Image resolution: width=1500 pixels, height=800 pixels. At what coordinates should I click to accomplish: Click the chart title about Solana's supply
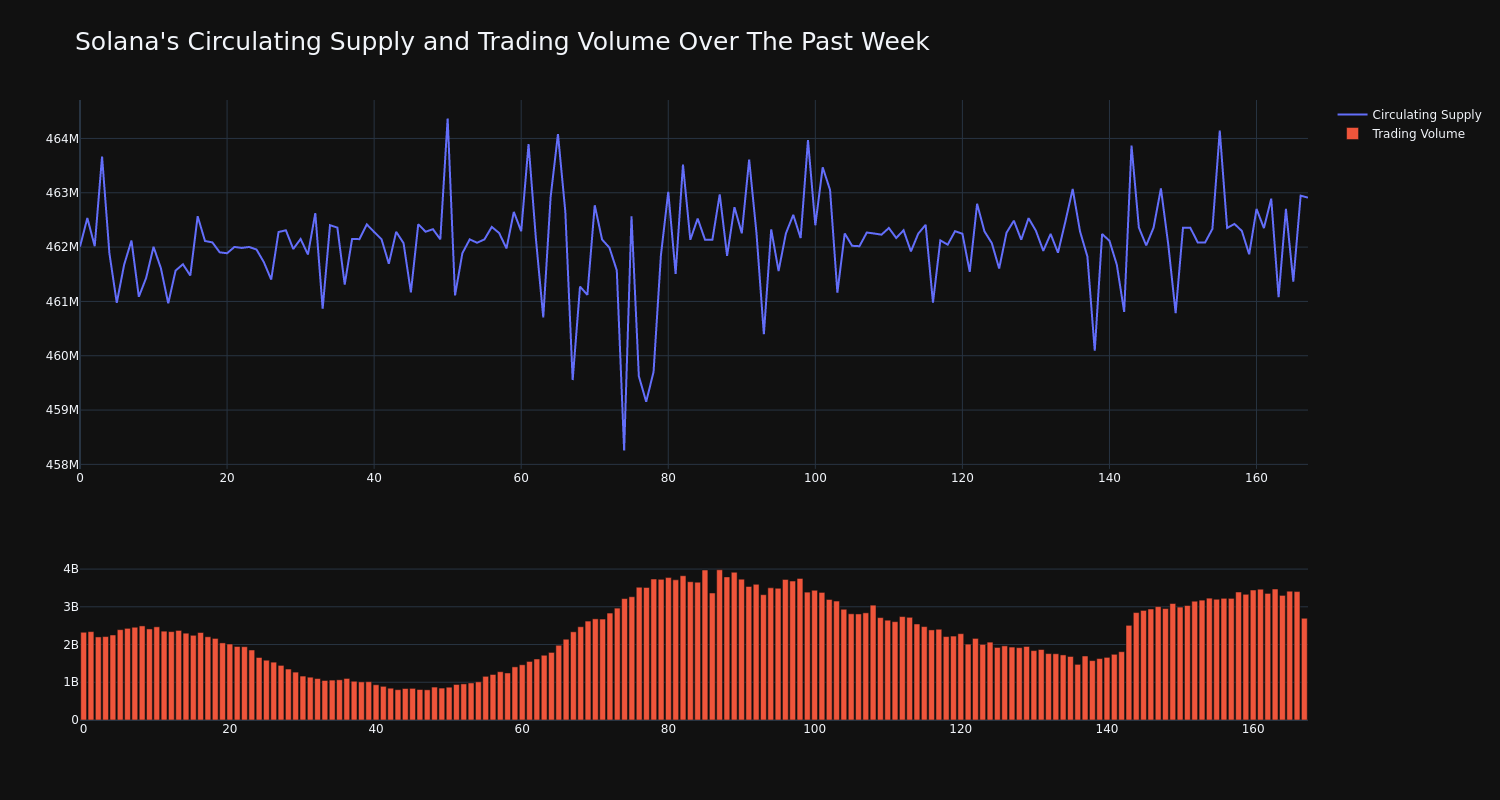click(502, 42)
